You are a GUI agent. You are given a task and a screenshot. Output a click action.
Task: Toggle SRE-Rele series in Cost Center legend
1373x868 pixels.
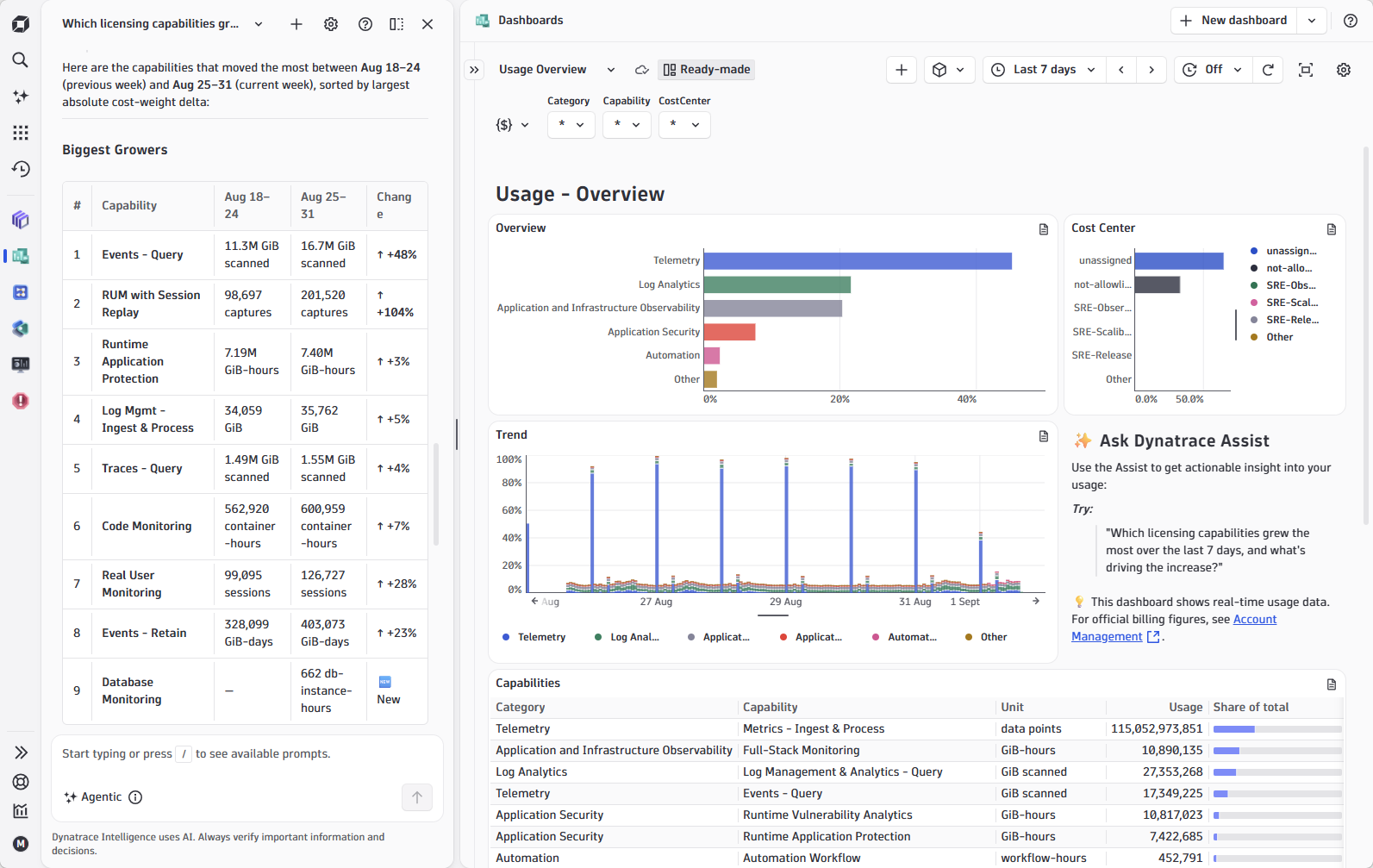tap(1284, 320)
